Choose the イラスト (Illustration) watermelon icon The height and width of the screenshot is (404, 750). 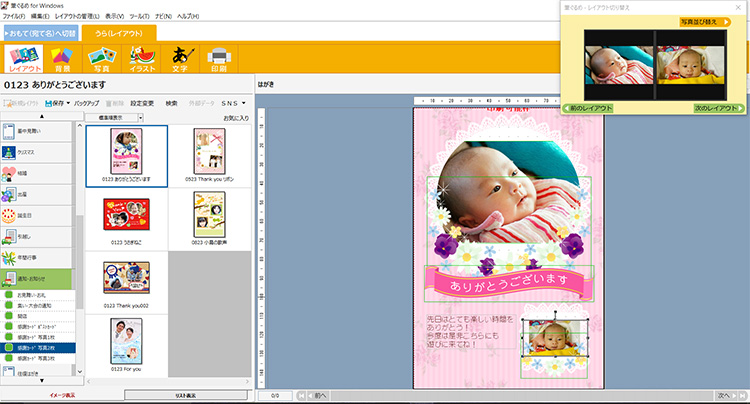point(141,58)
